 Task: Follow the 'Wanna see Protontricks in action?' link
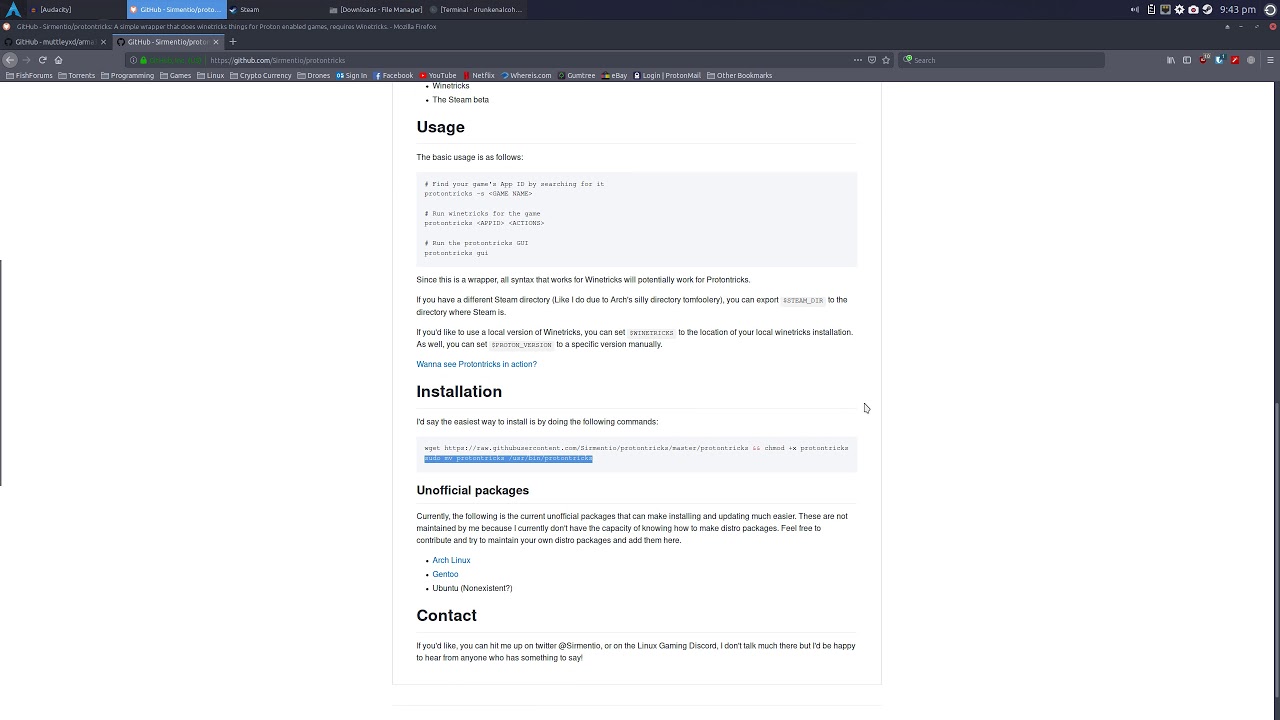click(476, 364)
